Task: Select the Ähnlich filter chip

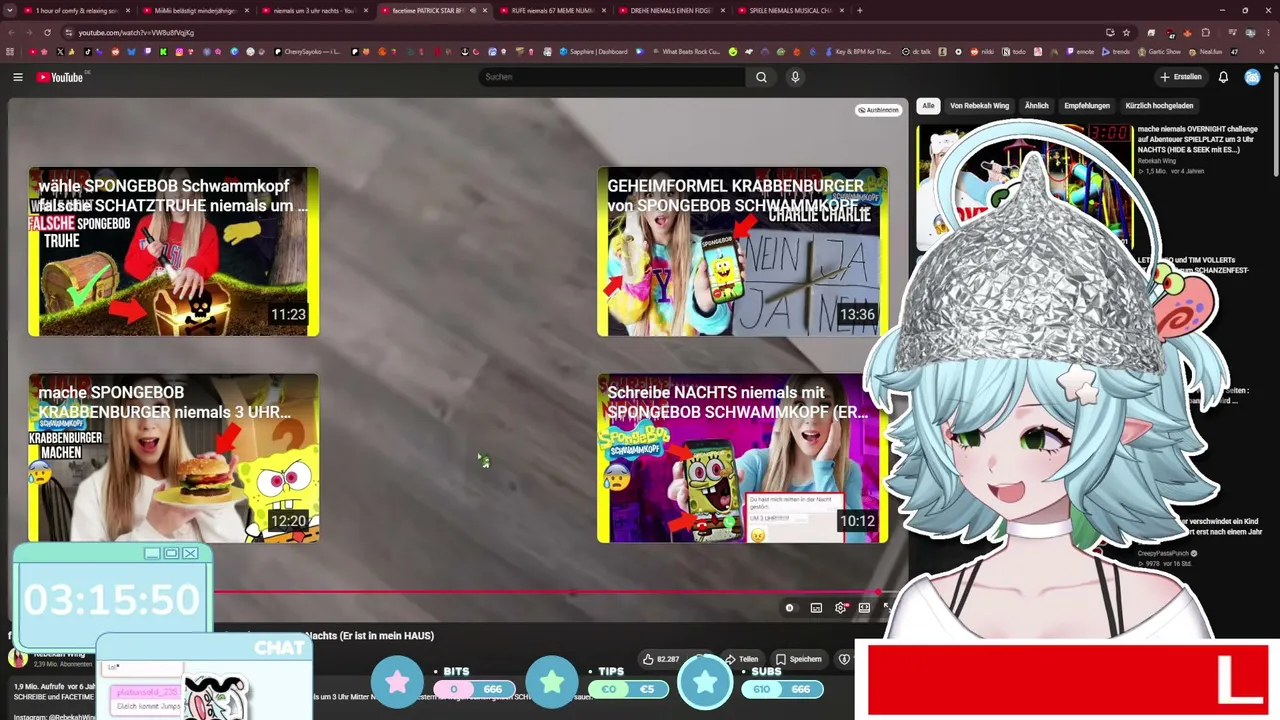Action: pyautogui.click(x=1036, y=106)
